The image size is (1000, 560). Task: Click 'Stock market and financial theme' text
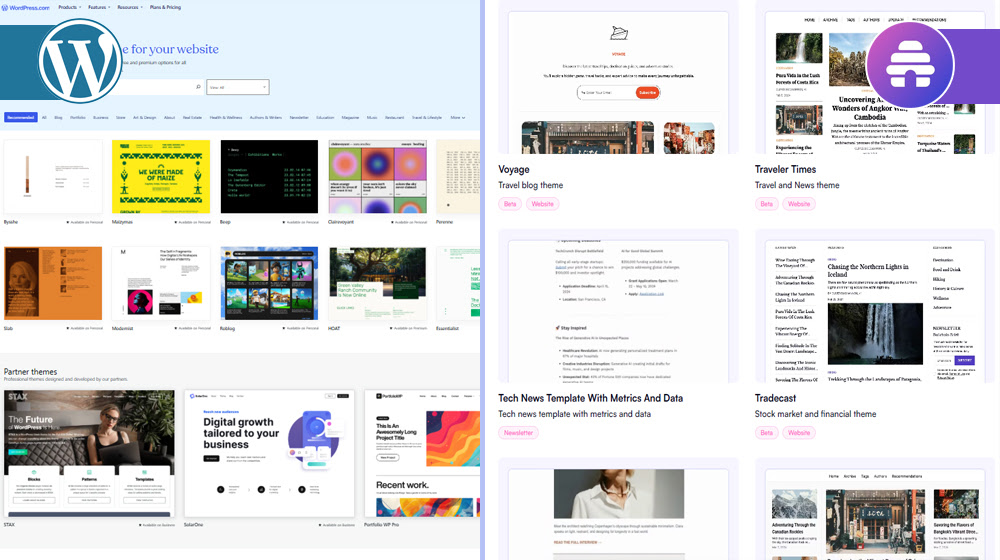[815, 414]
